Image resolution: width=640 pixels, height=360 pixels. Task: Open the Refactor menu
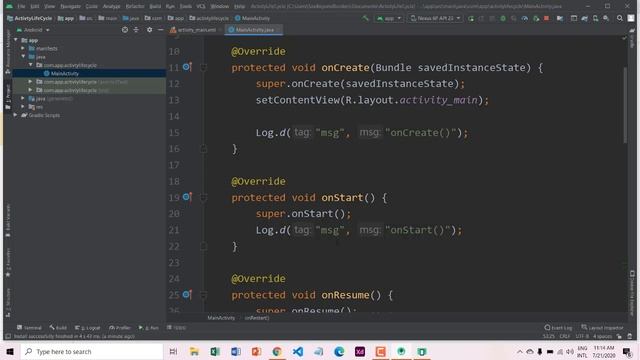[x=135, y=6]
